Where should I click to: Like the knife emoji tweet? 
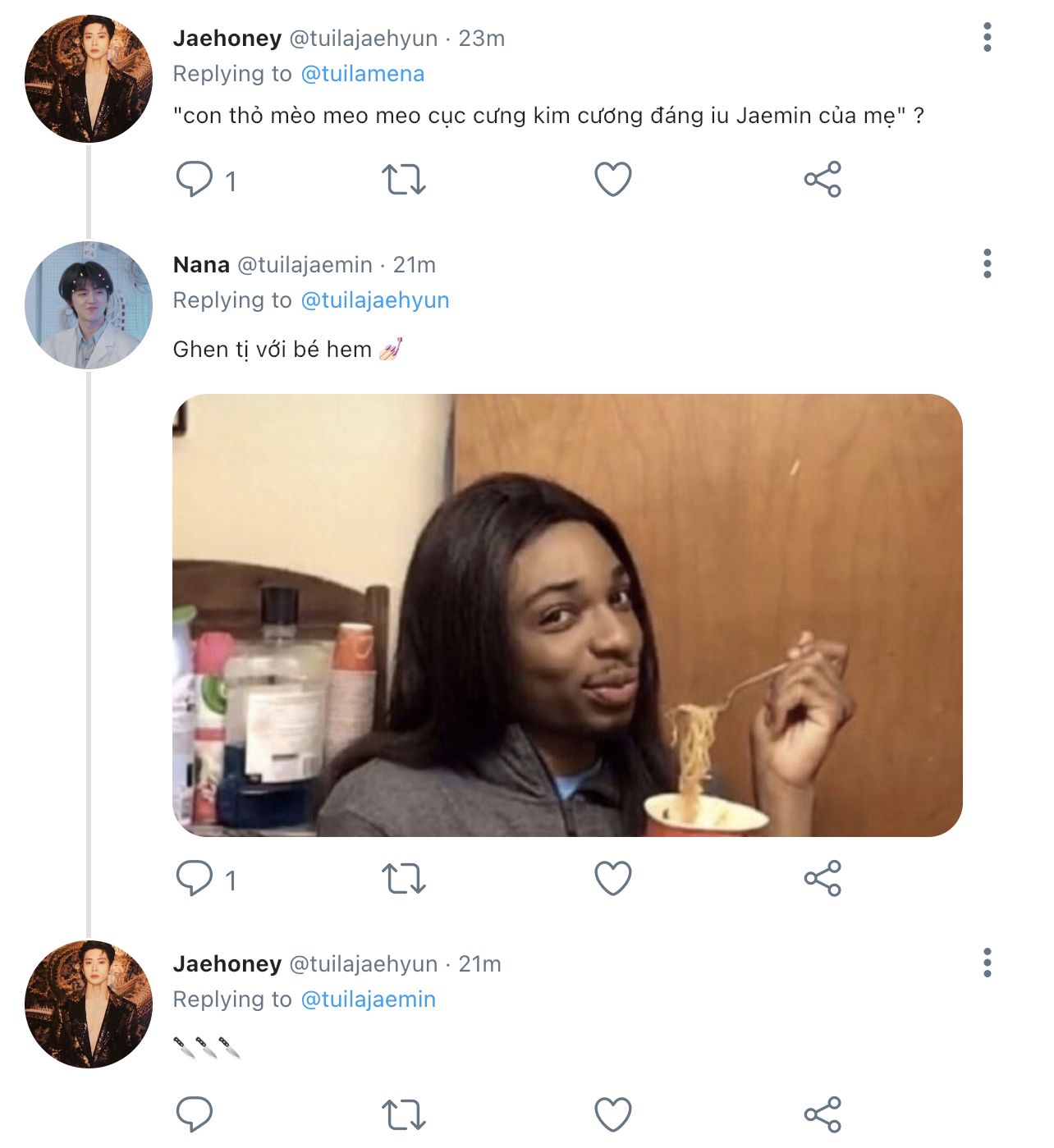coord(612,1114)
